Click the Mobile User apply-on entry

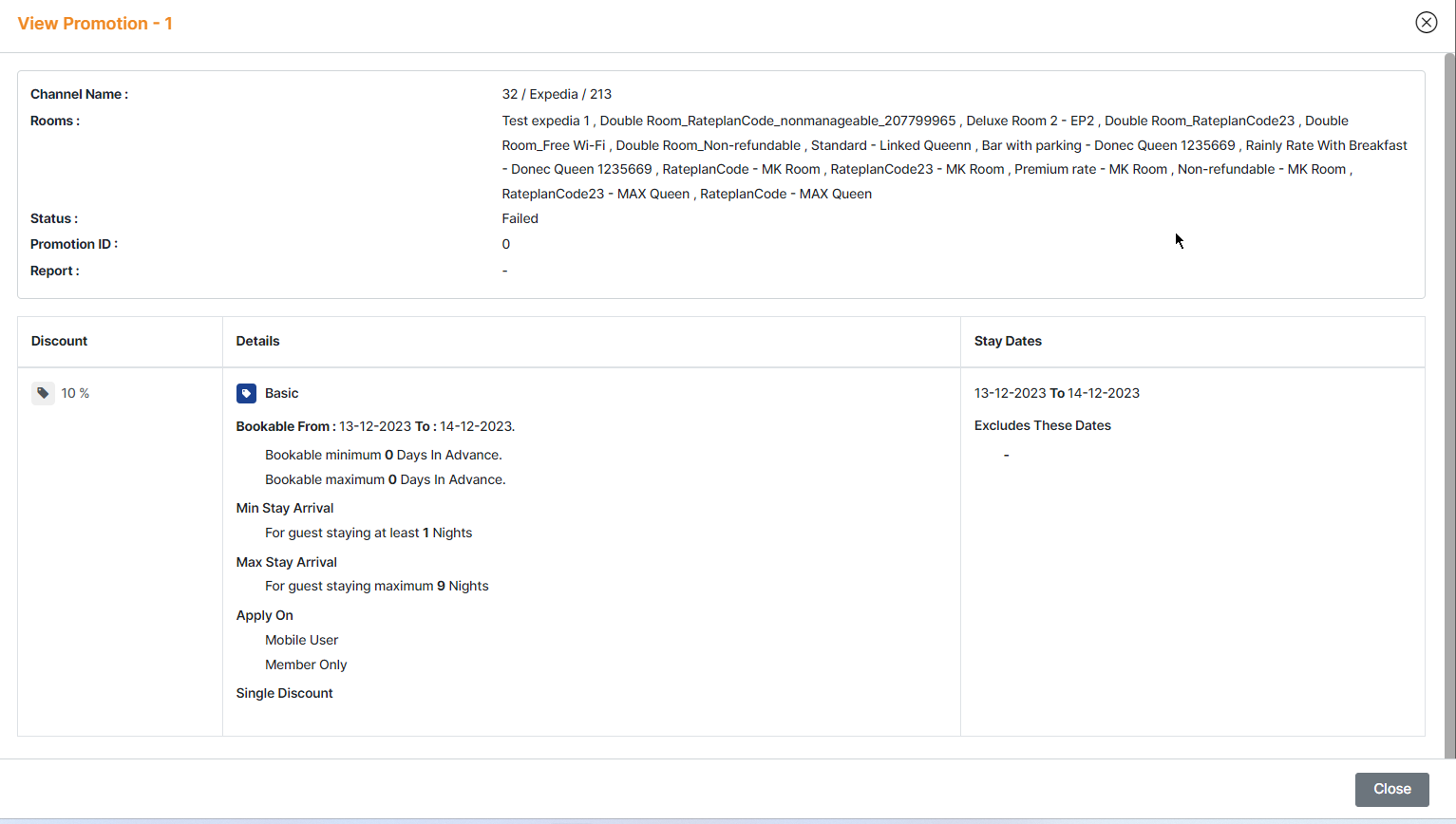point(301,640)
